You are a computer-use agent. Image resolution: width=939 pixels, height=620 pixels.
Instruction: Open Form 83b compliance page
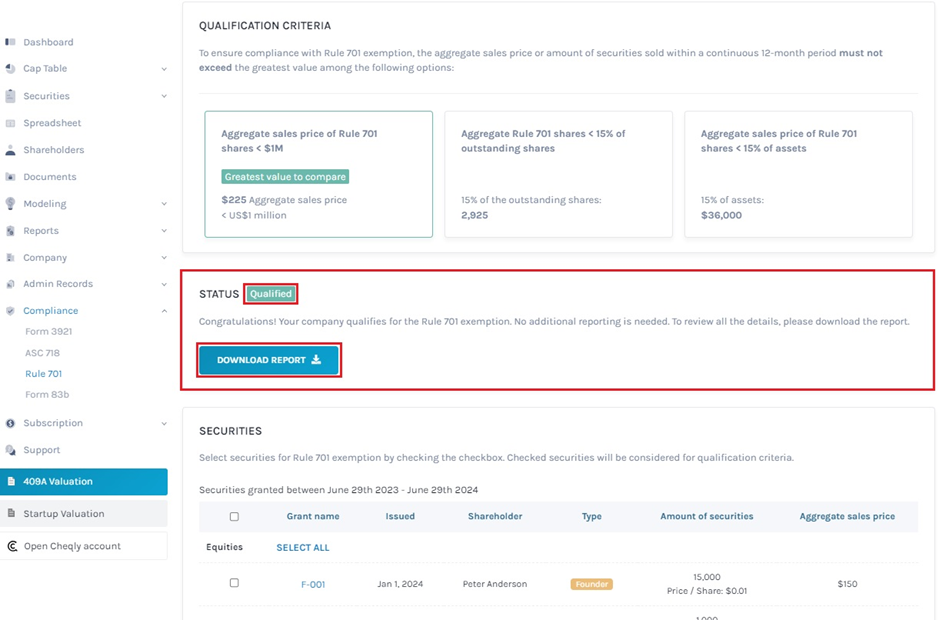(x=47, y=395)
